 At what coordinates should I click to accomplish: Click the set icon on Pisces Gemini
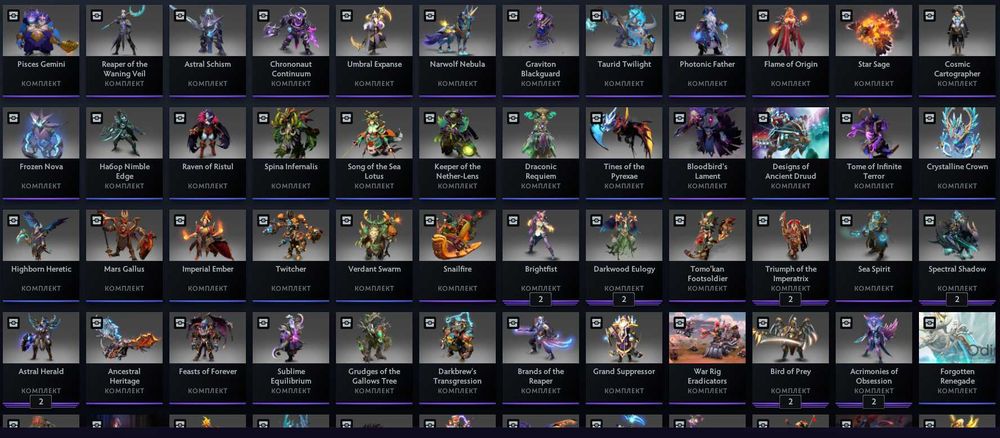coord(13,15)
